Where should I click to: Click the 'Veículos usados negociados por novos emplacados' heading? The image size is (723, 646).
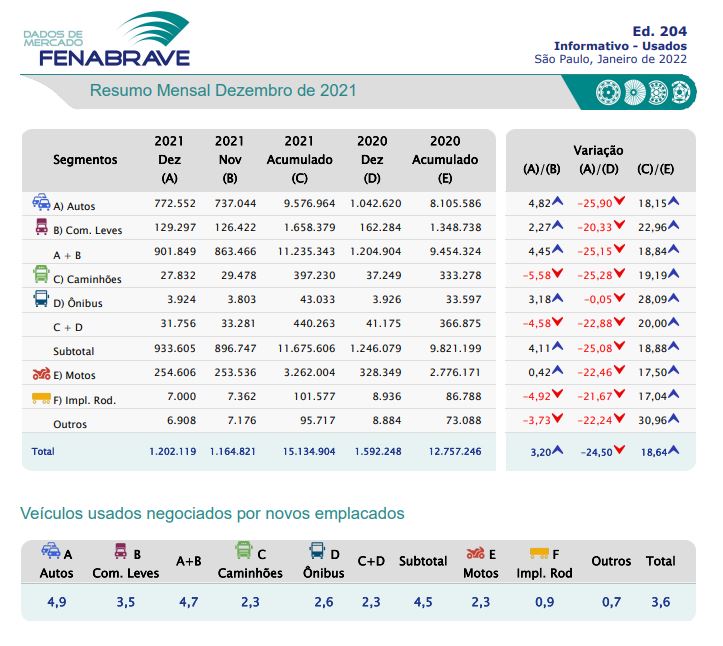pyautogui.click(x=212, y=513)
